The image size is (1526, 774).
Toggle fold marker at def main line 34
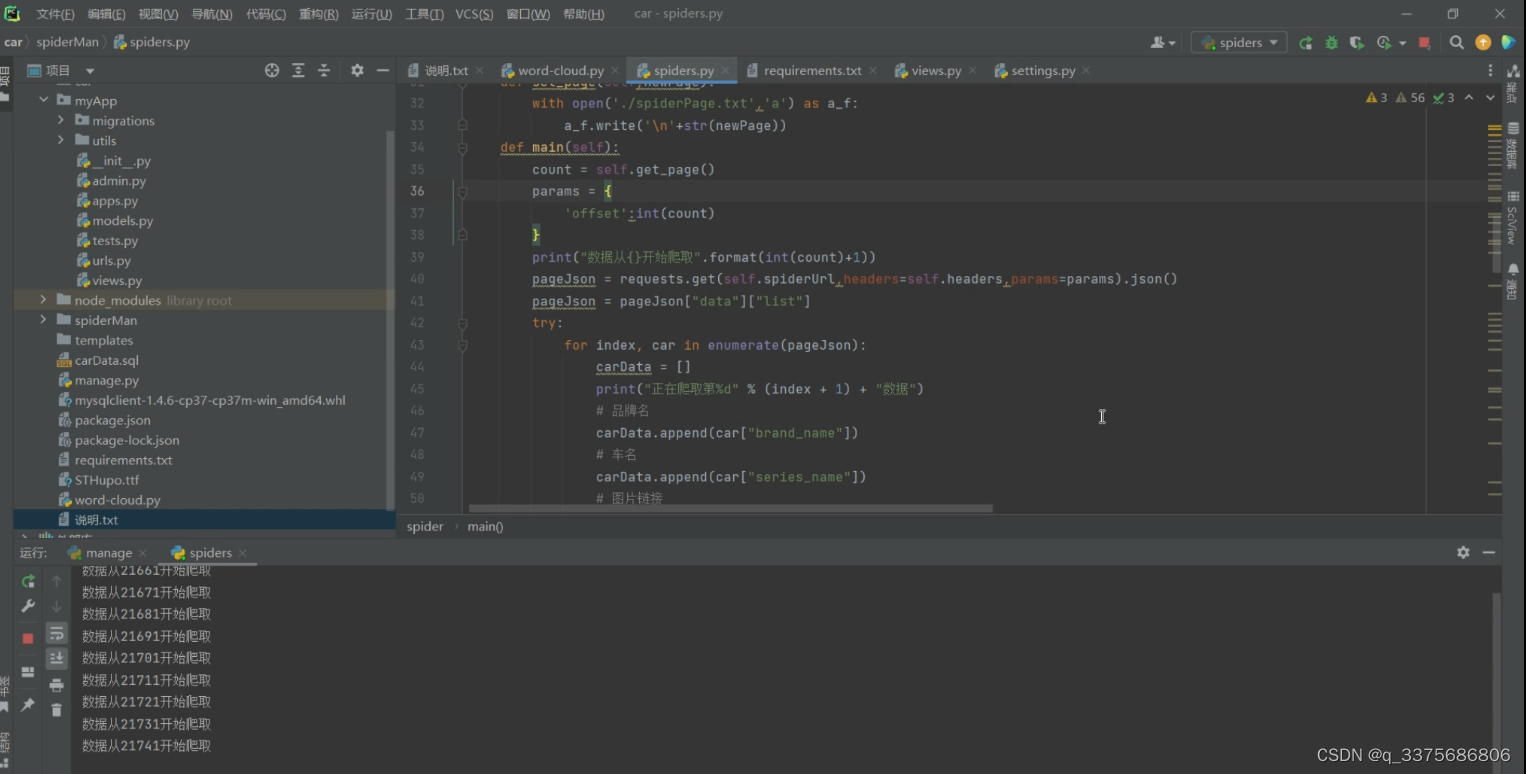coord(462,147)
